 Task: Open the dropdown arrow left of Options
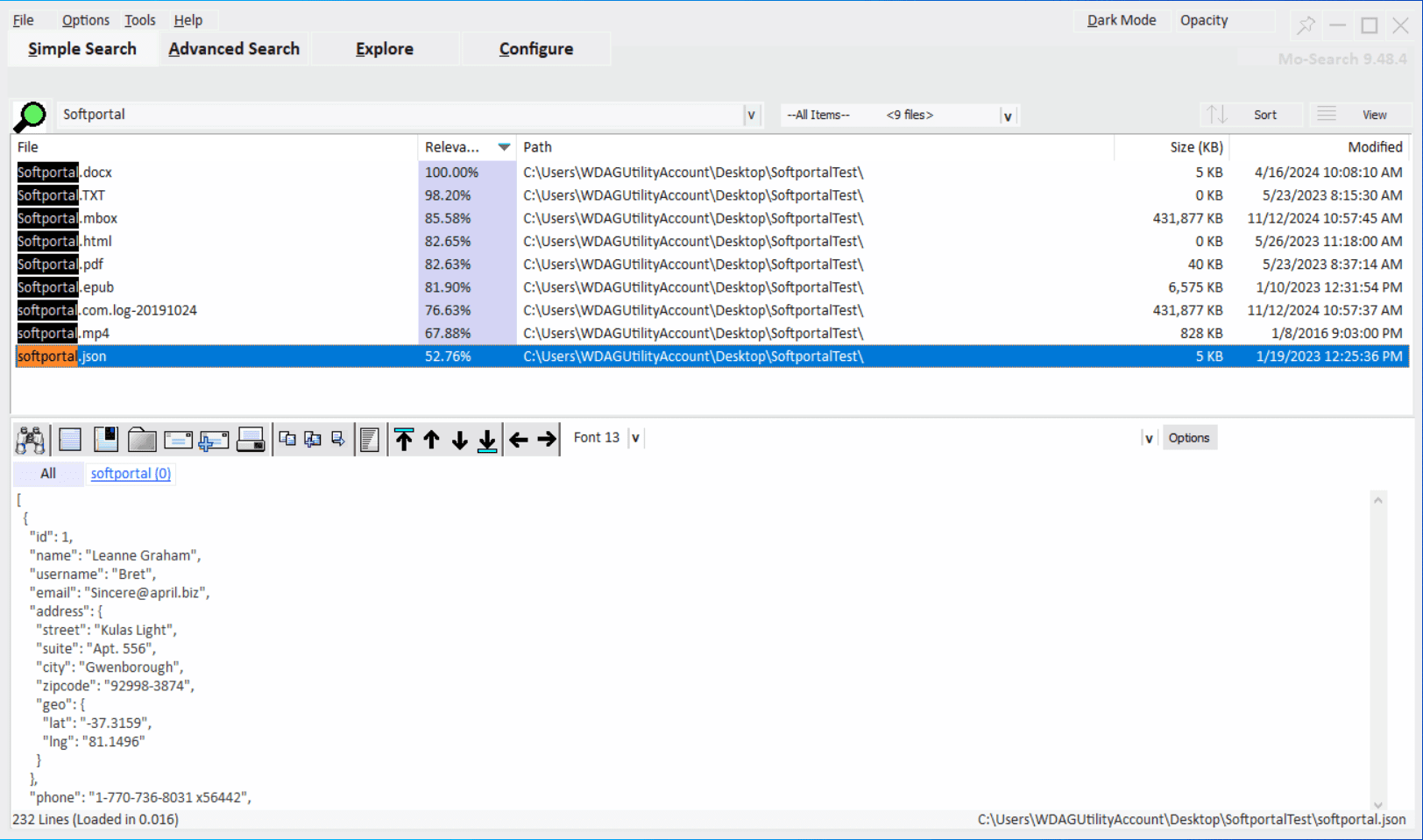[x=1149, y=438]
